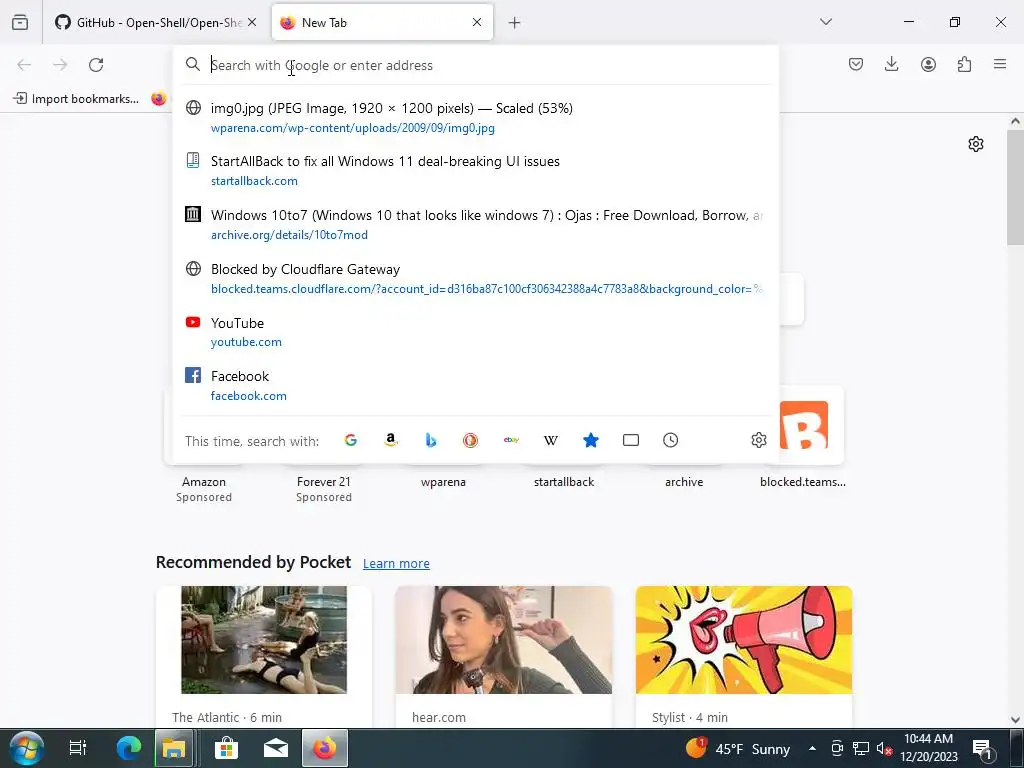The width and height of the screenshot is (1024, 768).
Task: Open the Firefox application menu
Action: (x=1000, y=64)
